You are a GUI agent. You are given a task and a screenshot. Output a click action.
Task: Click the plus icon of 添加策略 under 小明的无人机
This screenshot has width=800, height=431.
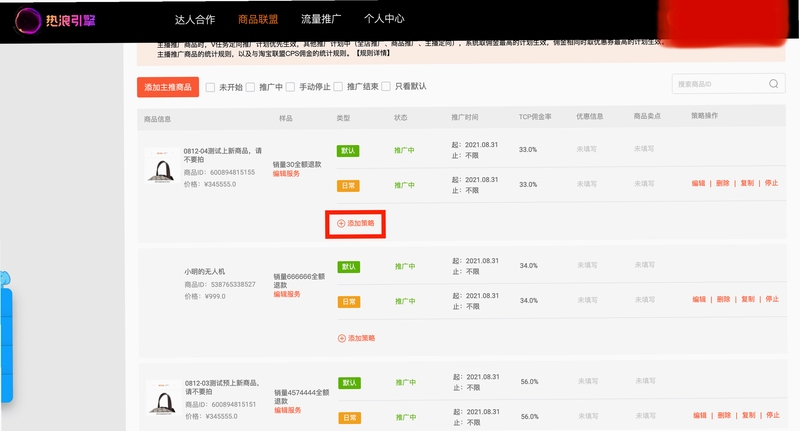click(x=342, y=338)
